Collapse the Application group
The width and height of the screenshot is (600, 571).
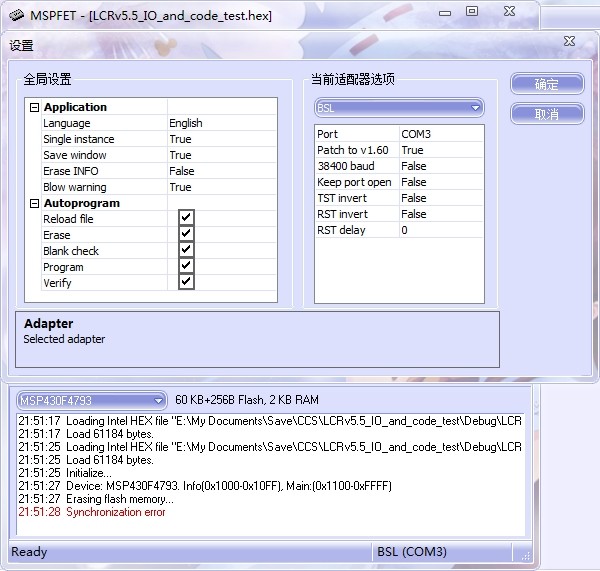(x=34, y=107)
